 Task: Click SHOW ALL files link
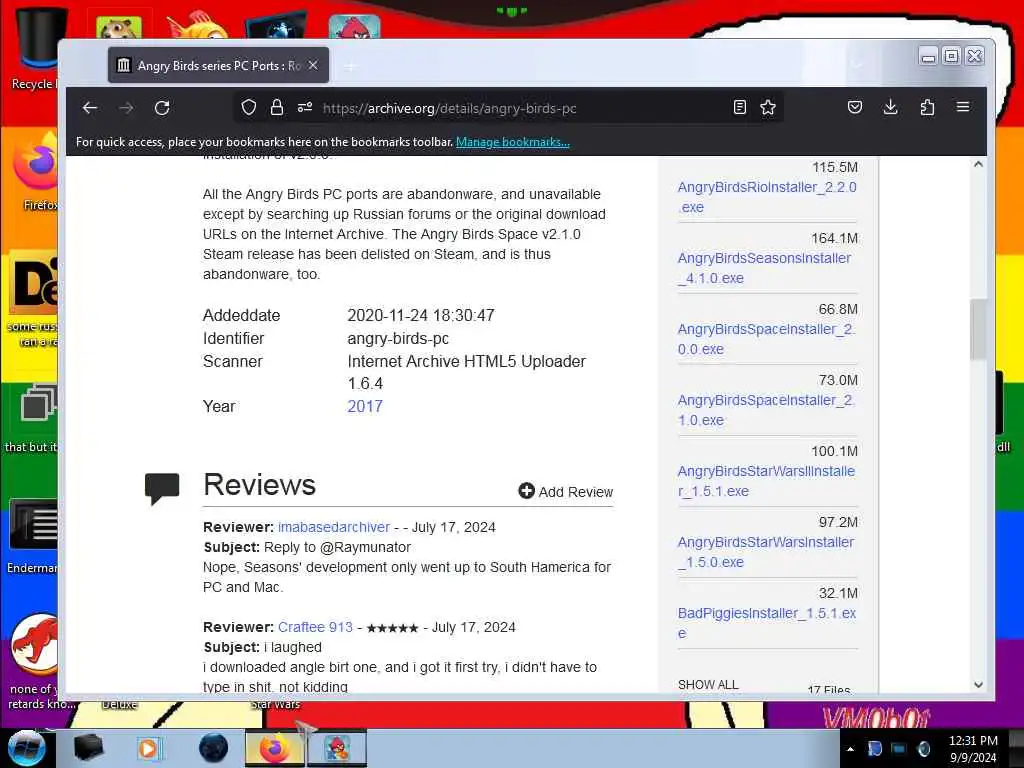(708, 684)
